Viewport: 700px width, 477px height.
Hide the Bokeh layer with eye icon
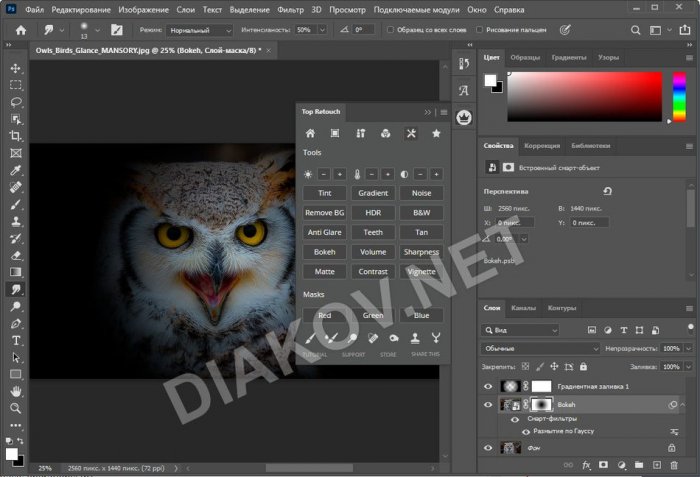tap(488, 405)
